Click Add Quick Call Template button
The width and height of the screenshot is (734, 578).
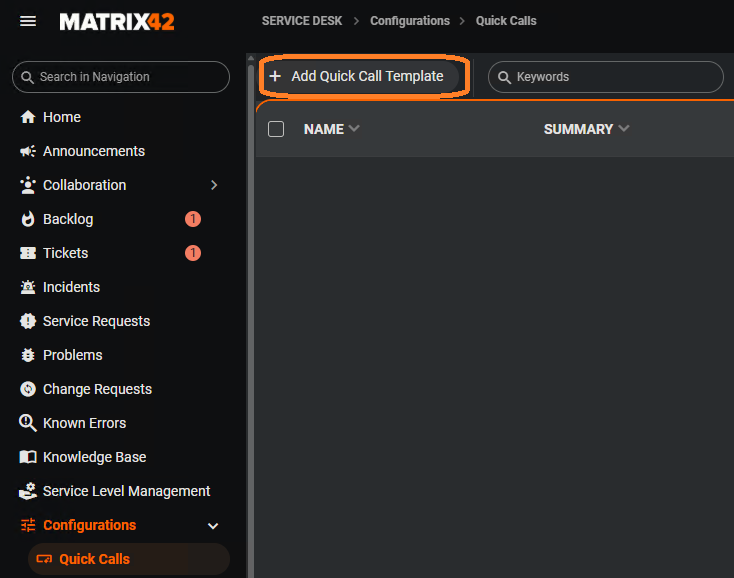[366, 76]
